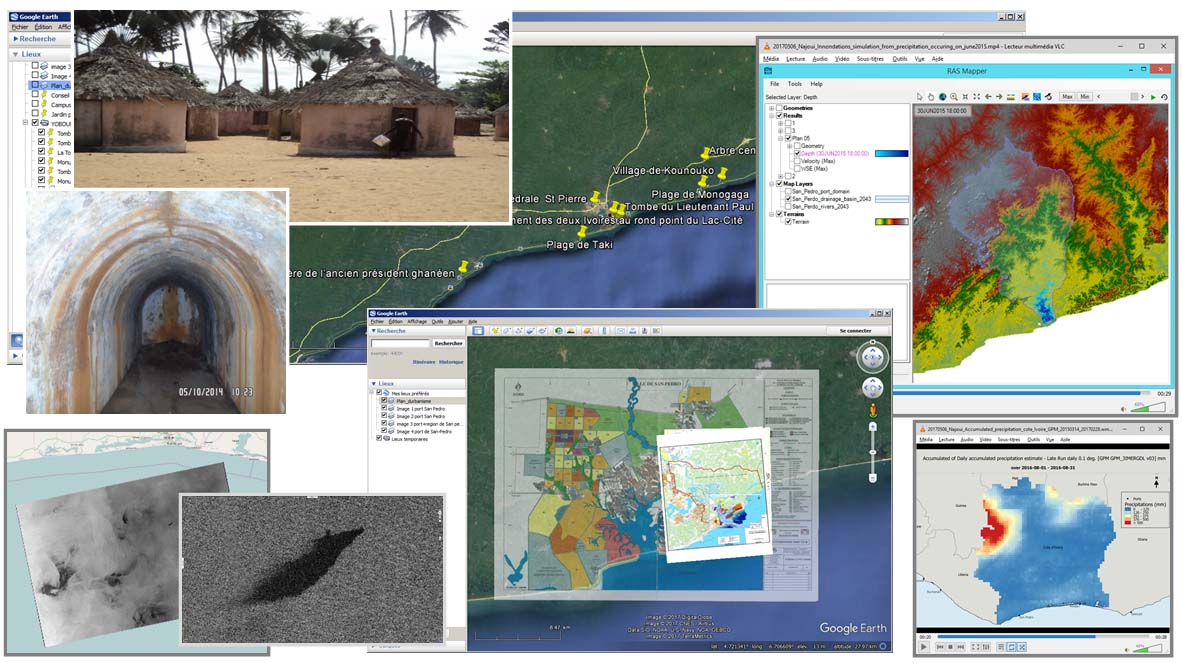Open the File menu in RAS Mapper
This screenshot has width=1182, height=663.
(x=774, y=84)
